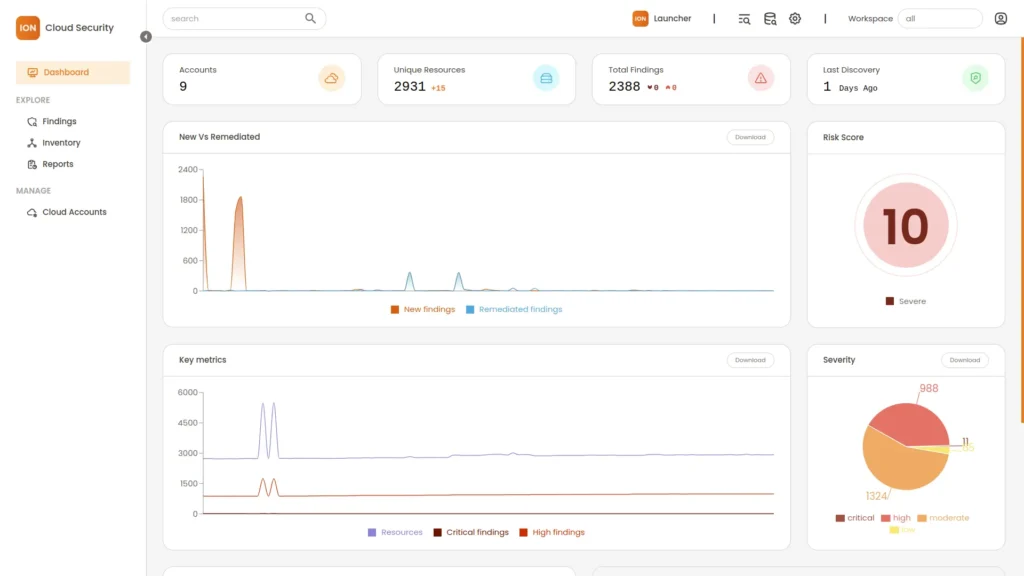1024x576 pixels.
Task: Click the Days Ago text
Action: (x=858, y=88)
